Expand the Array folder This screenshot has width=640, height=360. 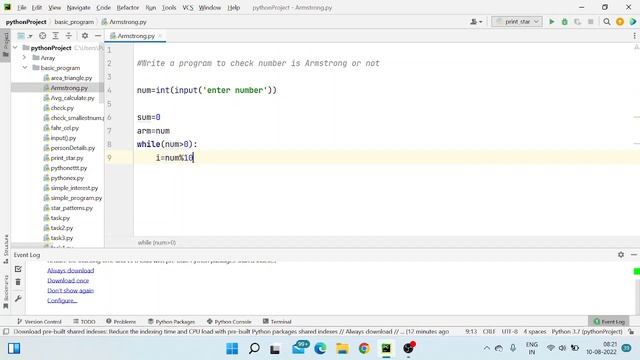point(25,58)
